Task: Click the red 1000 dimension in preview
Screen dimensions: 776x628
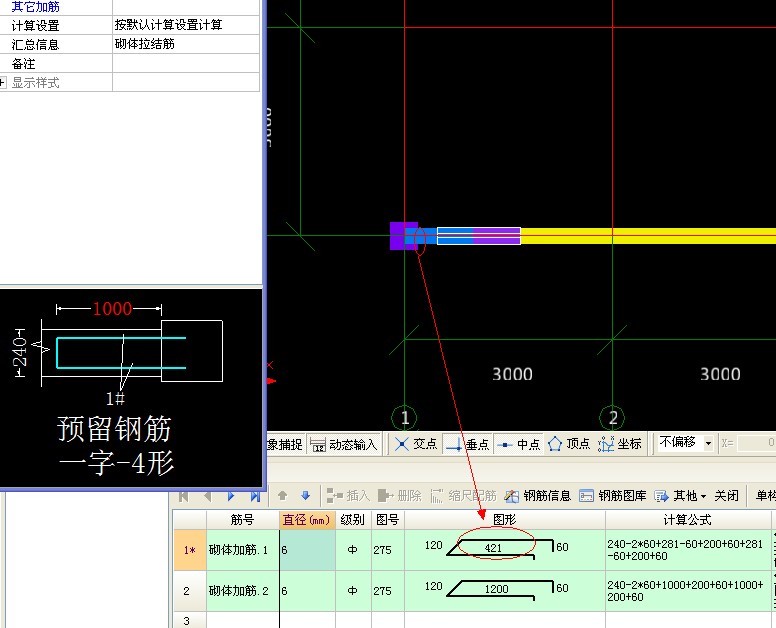Action: click(x=112, y=309)
